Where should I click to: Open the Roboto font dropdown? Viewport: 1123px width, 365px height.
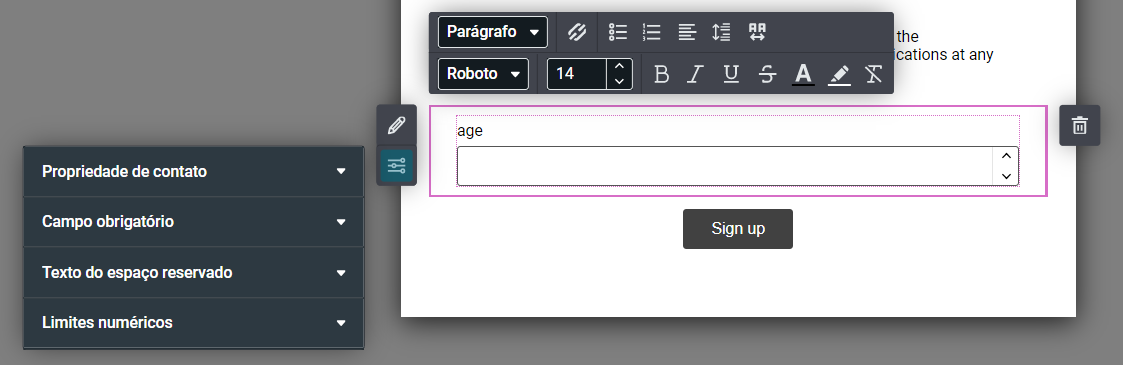(483, 74)
